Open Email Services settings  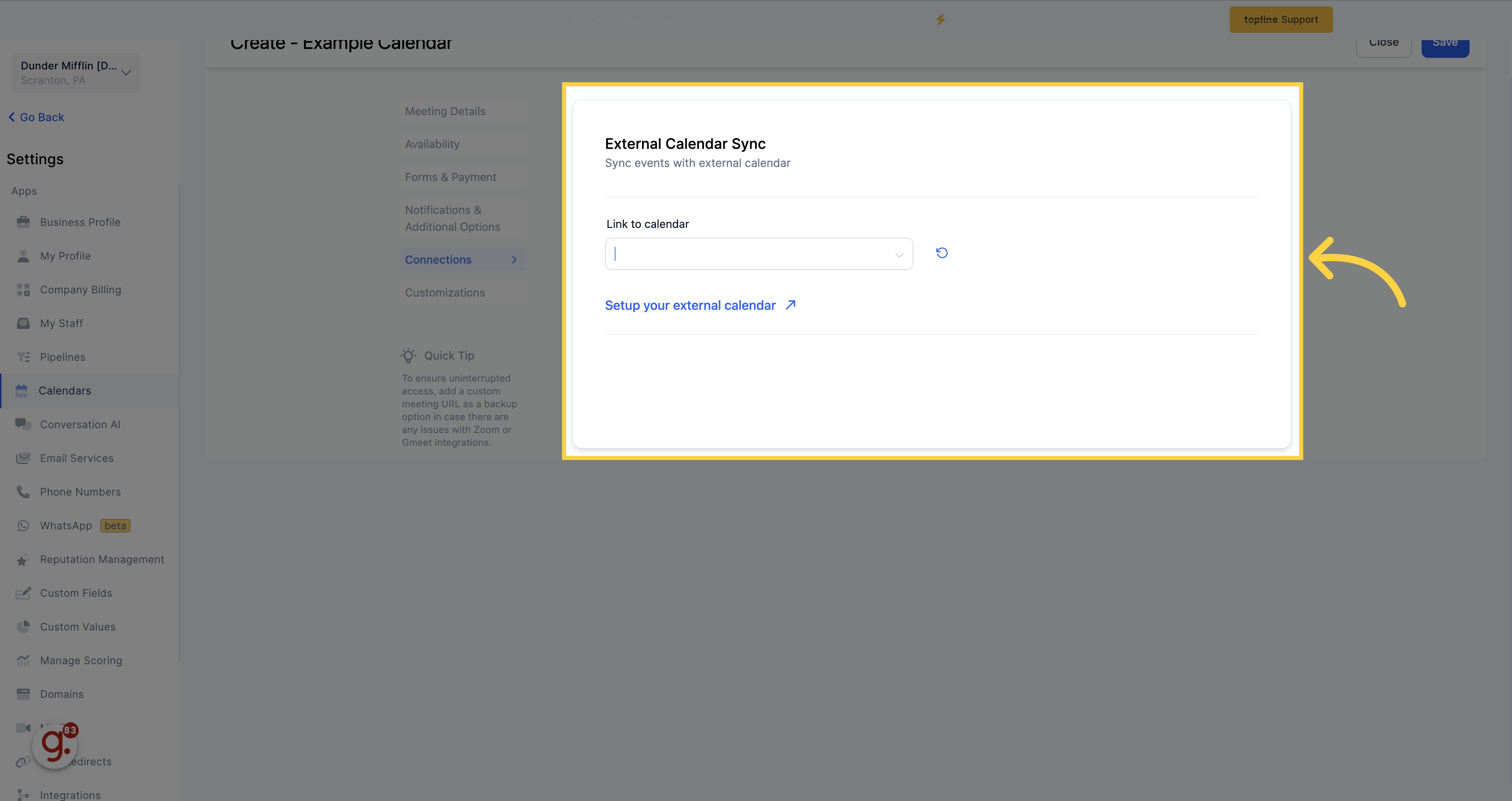pos(76,458)
